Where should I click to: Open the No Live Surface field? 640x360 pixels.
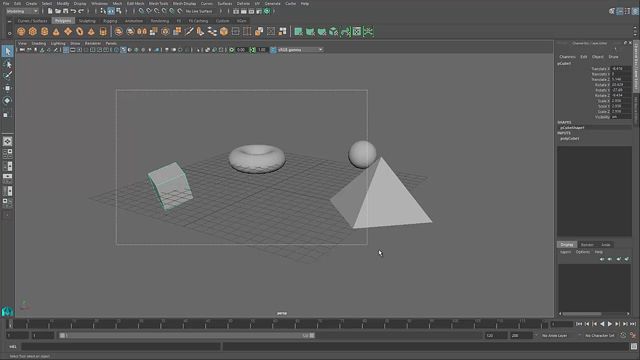pyautogui.click(x=199, y=11)
